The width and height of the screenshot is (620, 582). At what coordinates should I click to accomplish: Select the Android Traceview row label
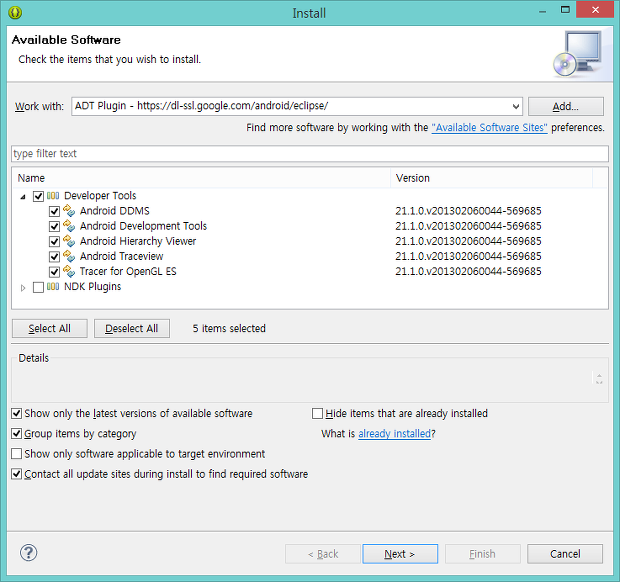click(121, 256)
